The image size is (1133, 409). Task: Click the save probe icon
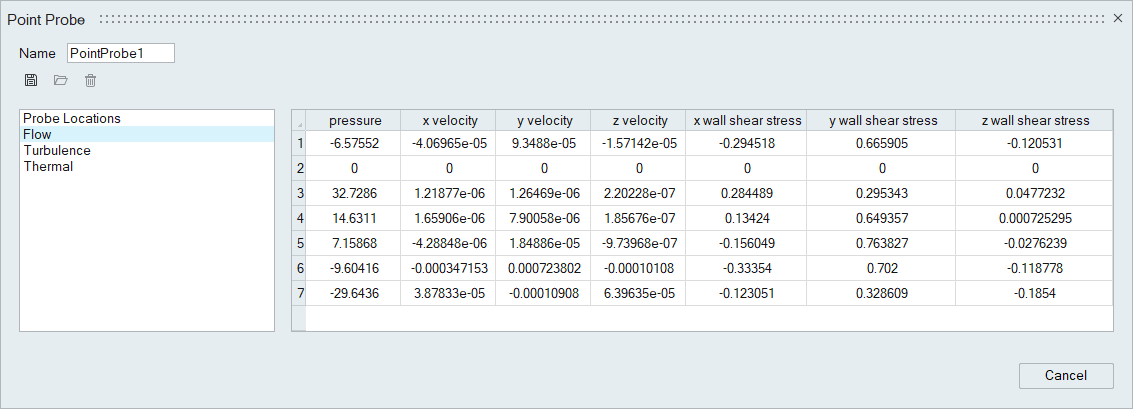[x=31, y=80]
